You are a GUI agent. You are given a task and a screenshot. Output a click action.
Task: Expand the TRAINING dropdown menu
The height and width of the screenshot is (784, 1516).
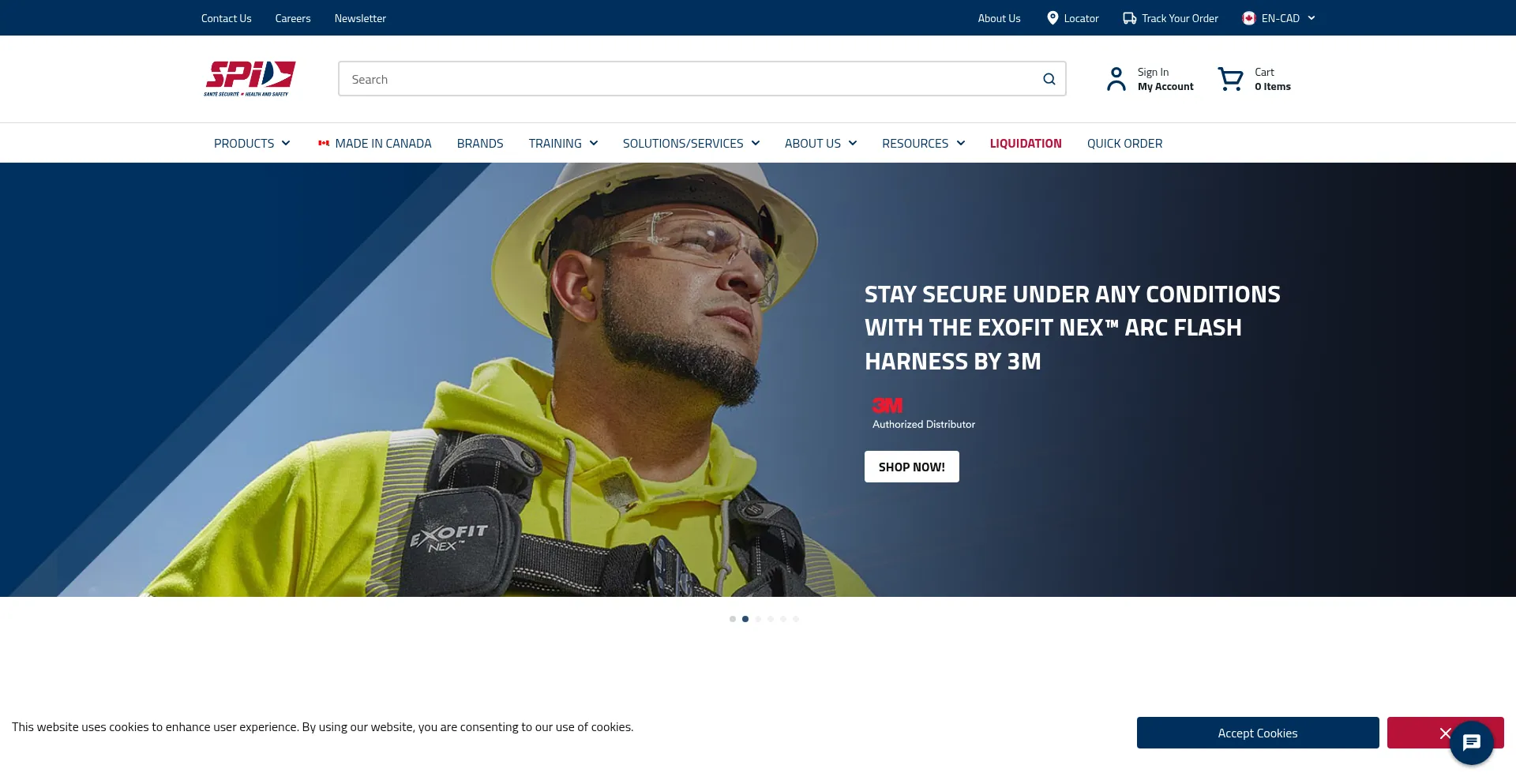pyautogui.click(x=563, y=144)
